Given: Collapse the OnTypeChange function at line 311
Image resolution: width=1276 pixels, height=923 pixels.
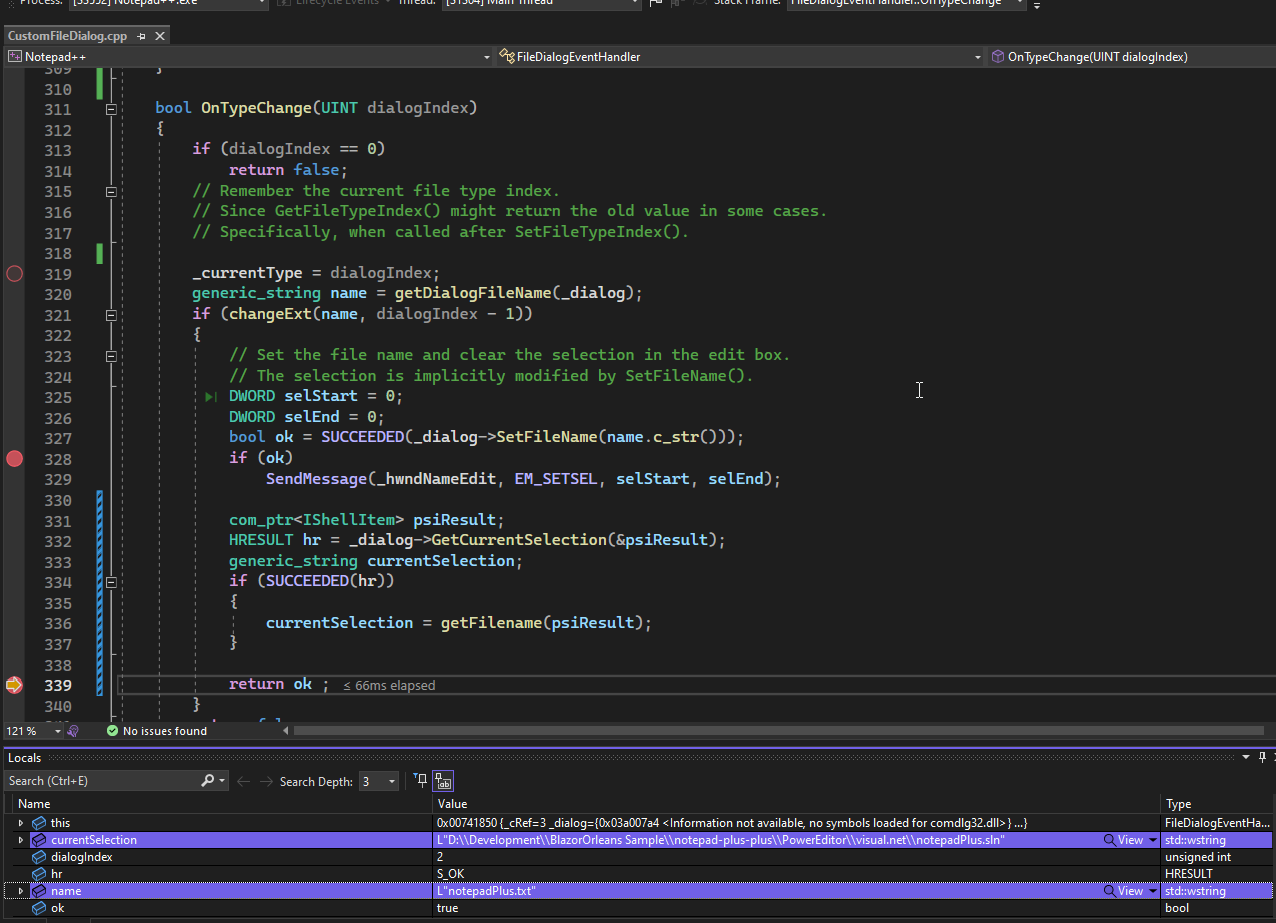Looking at the screenshot, I should pos(111,110).
